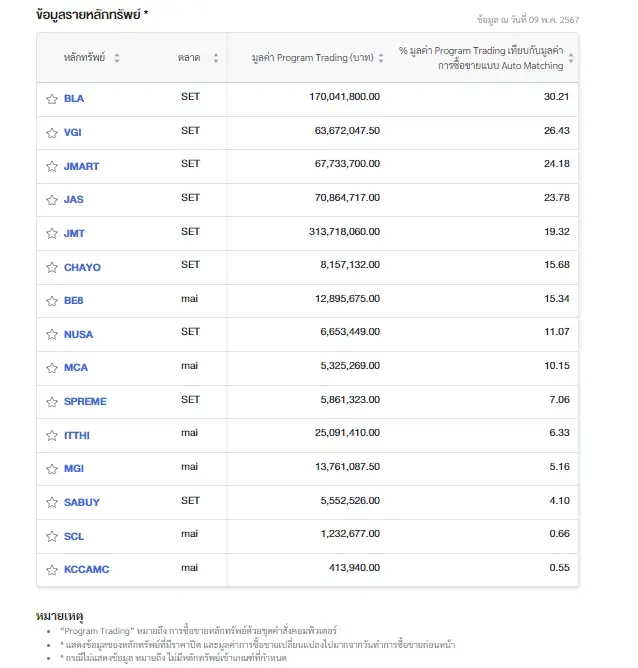The image size is (638, 668).
Task: Toggle the star beside MCA
Action: tap(52, 368)
